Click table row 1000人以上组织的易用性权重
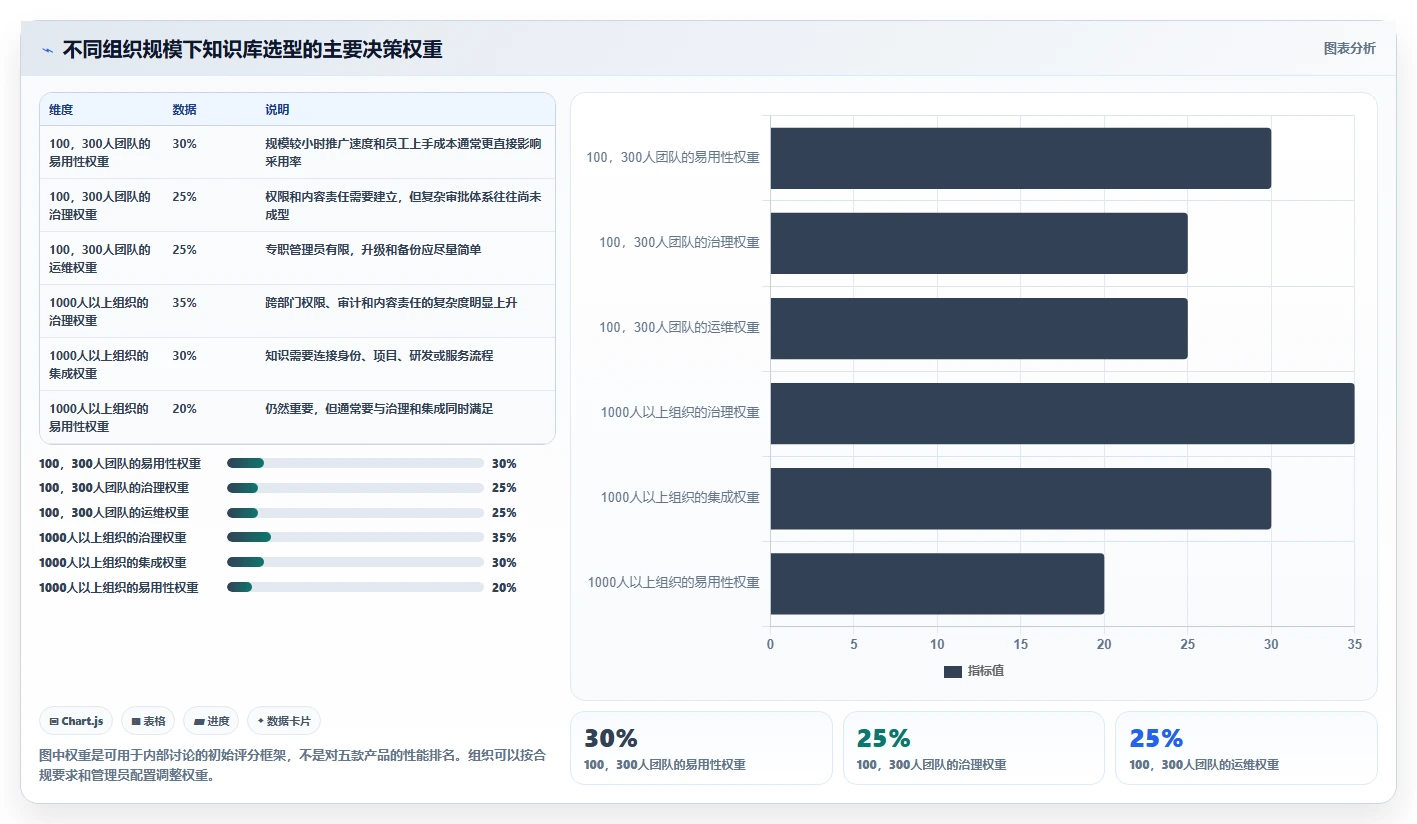This screenshot has height=824, width=1417. [x=297, y=417]
